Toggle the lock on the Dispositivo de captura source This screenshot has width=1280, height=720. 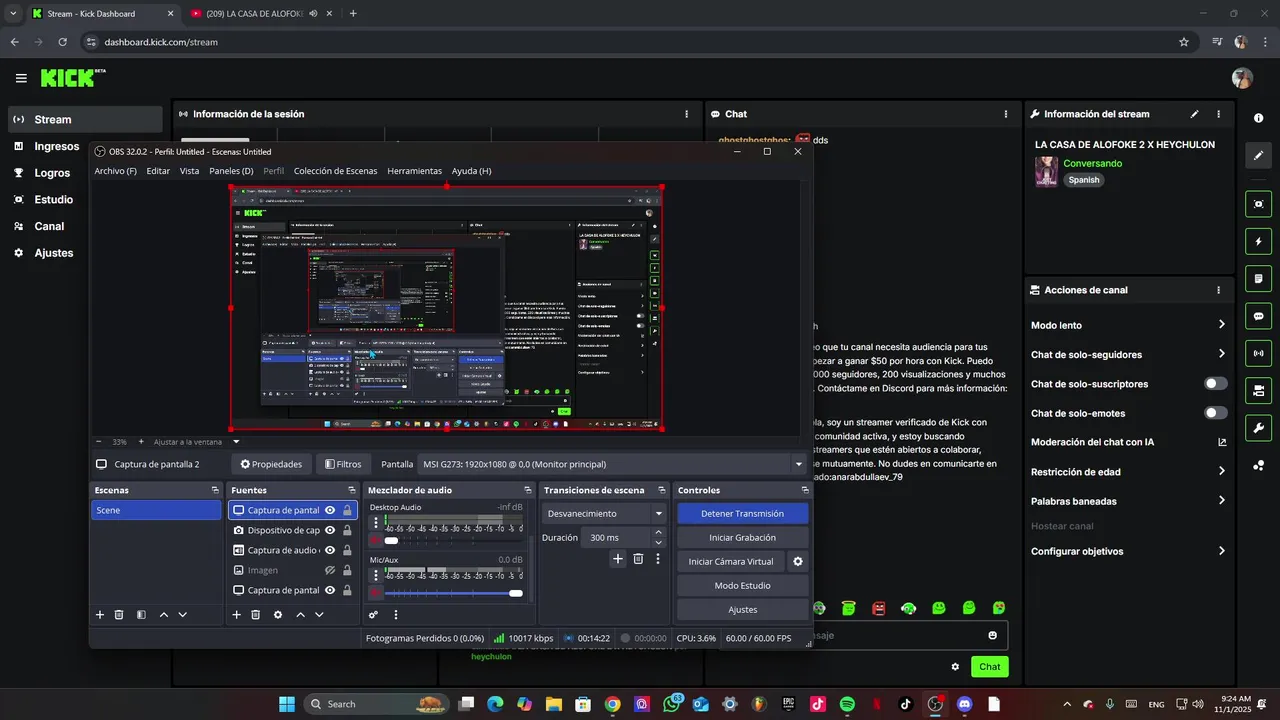pyautogui.click(x=347, y=530)
